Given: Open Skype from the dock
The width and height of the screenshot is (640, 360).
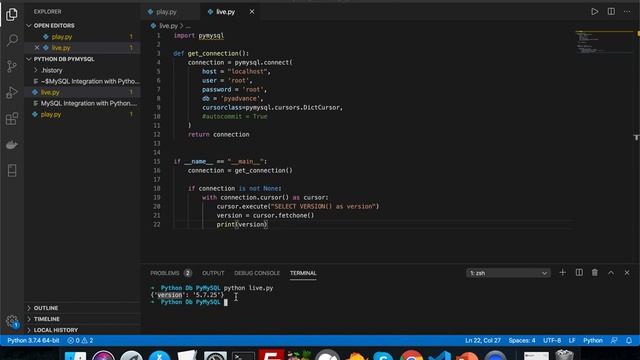Looking at the screenshot, I should tap(383, 356).
